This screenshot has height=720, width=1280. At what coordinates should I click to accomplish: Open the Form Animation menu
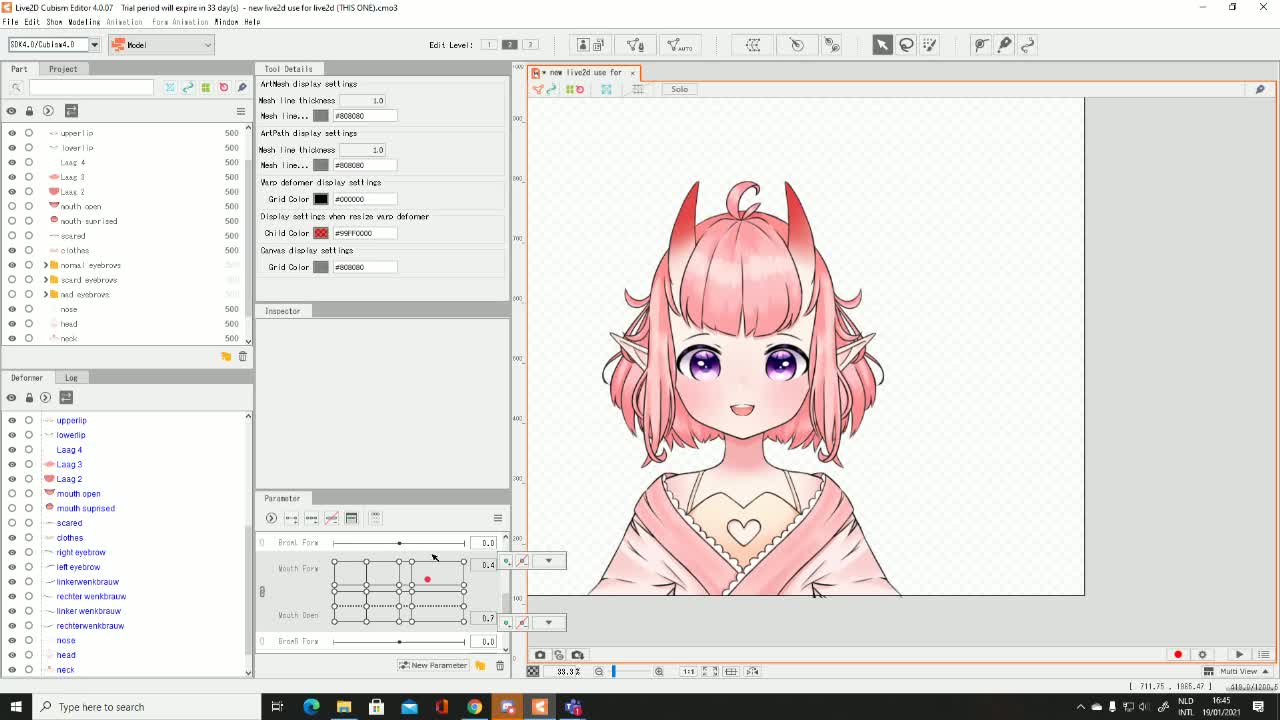tap(180, 22)
